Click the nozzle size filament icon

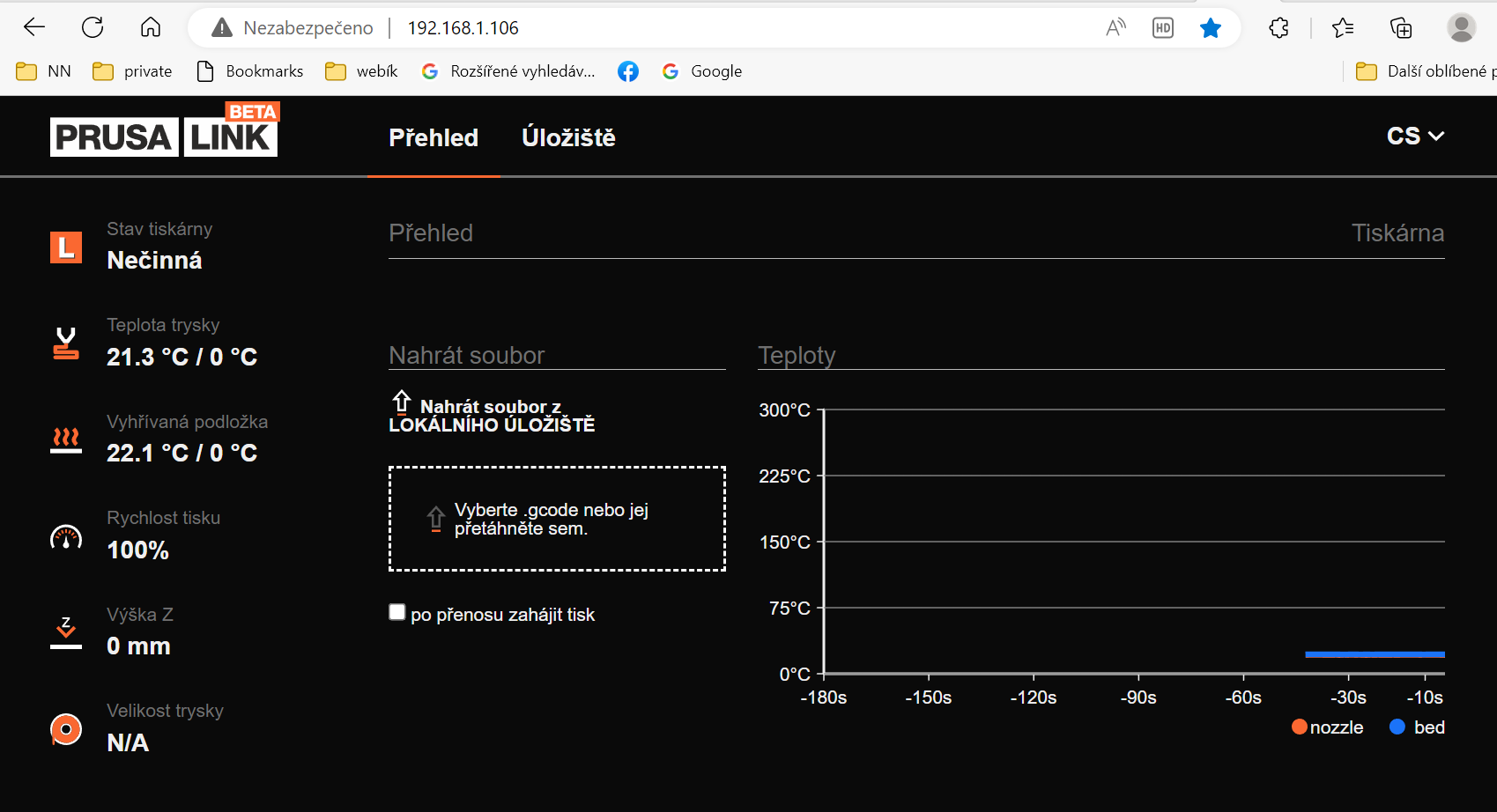coord(66,729)
